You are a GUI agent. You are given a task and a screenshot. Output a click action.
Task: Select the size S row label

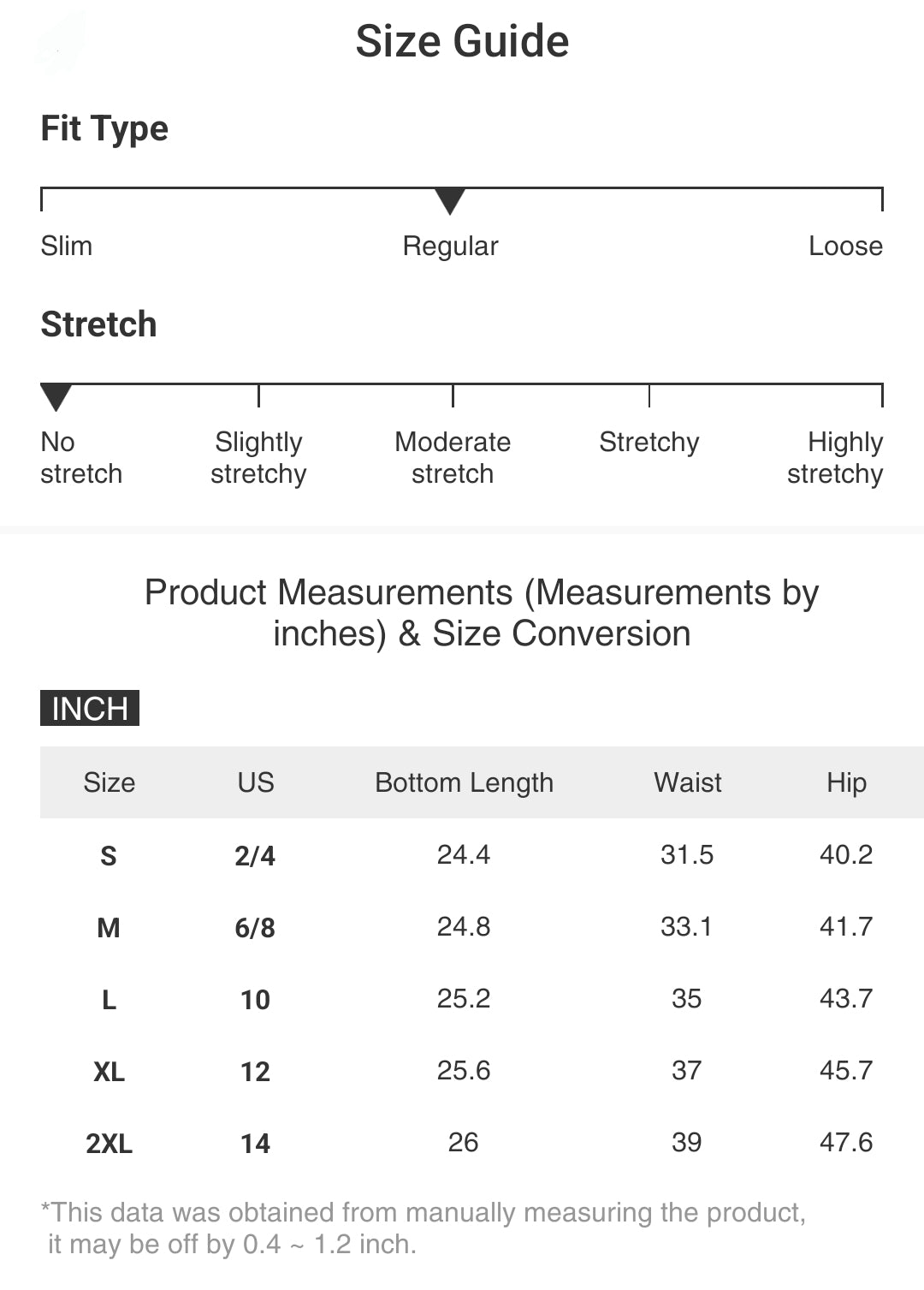tap(109, 855)
